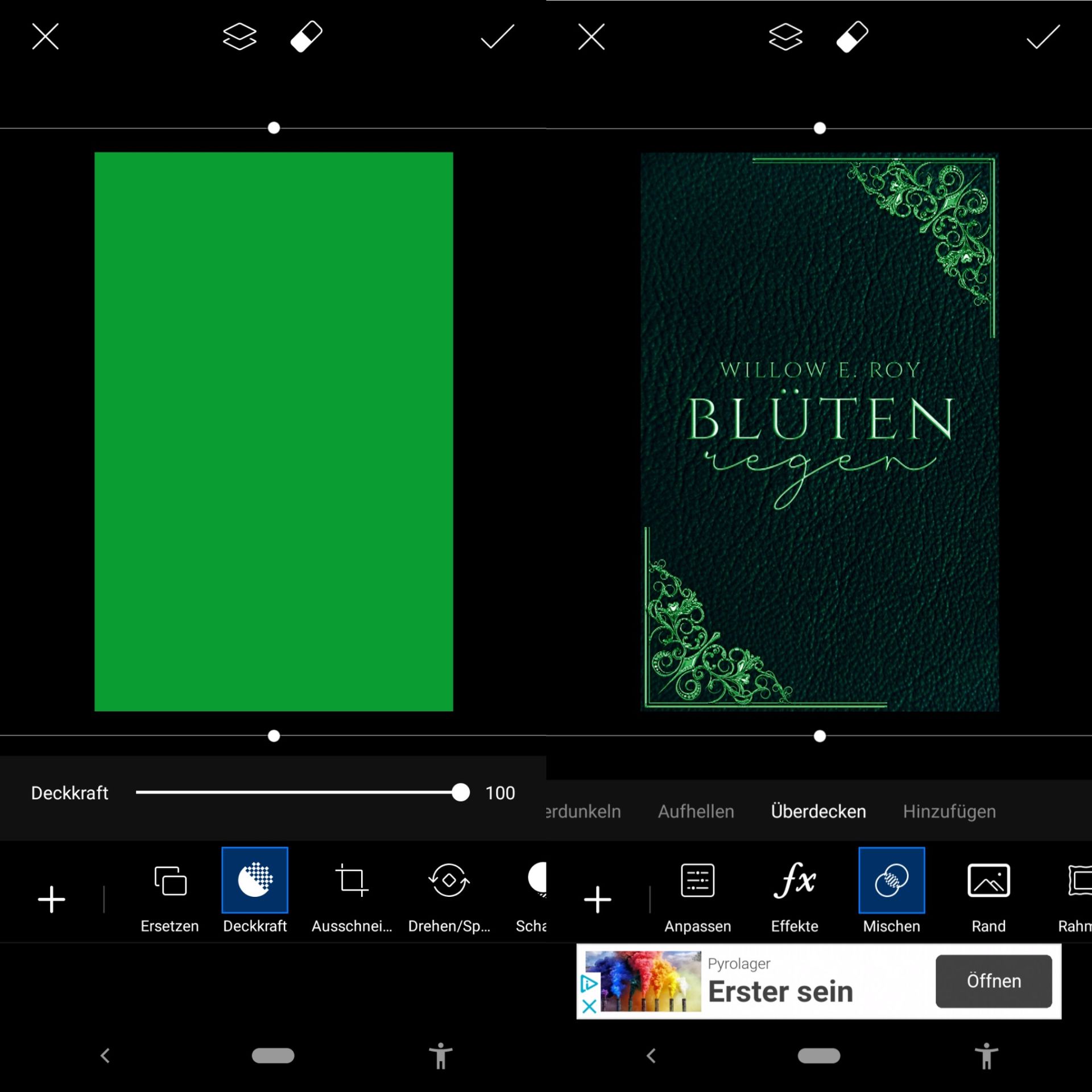Open the Rand border tool

pos(988,897)
